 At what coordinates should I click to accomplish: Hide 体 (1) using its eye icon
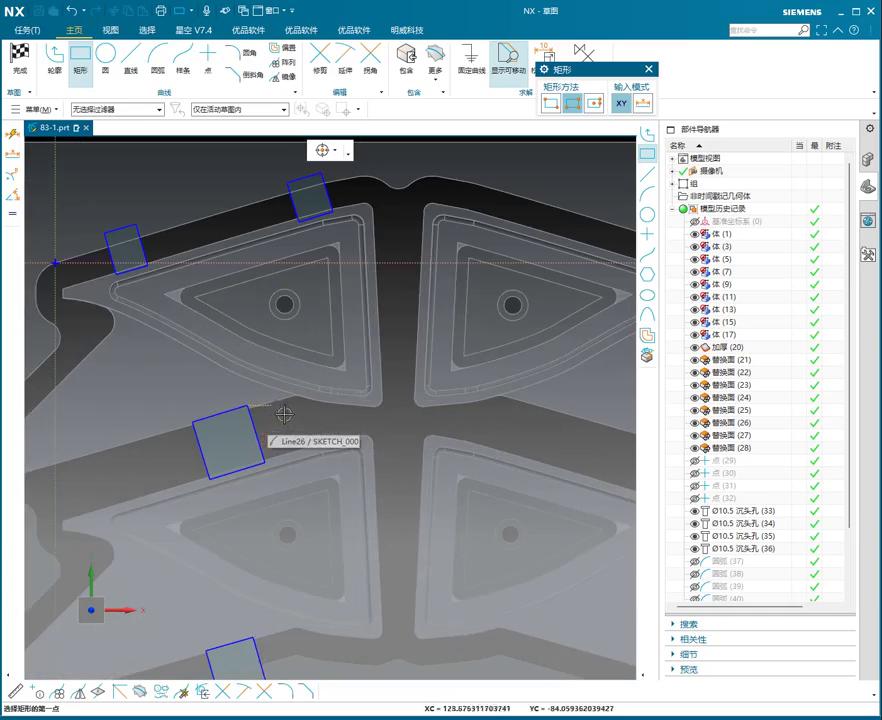pos(694,234)
